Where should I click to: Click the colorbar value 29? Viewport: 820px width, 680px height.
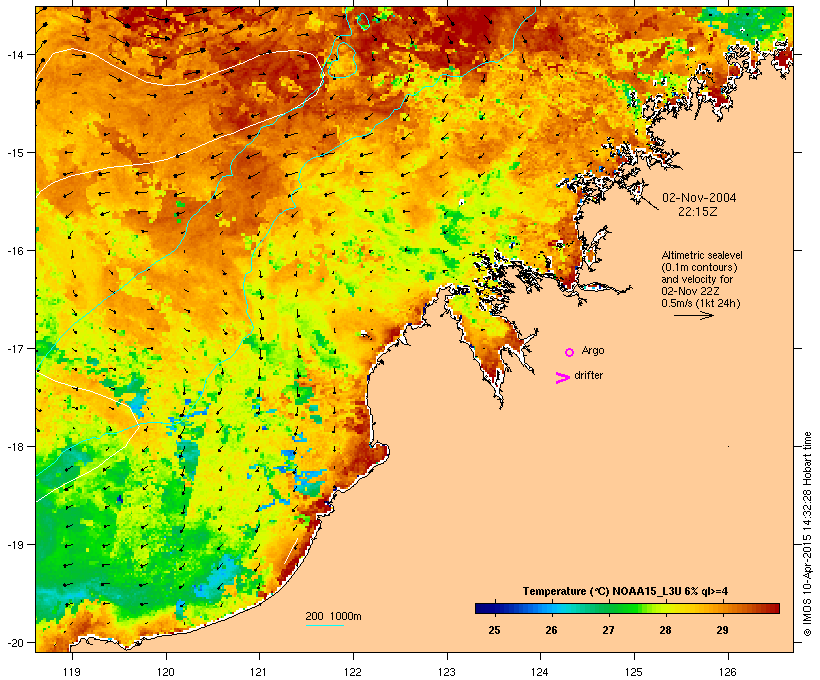tap(722, 630)
